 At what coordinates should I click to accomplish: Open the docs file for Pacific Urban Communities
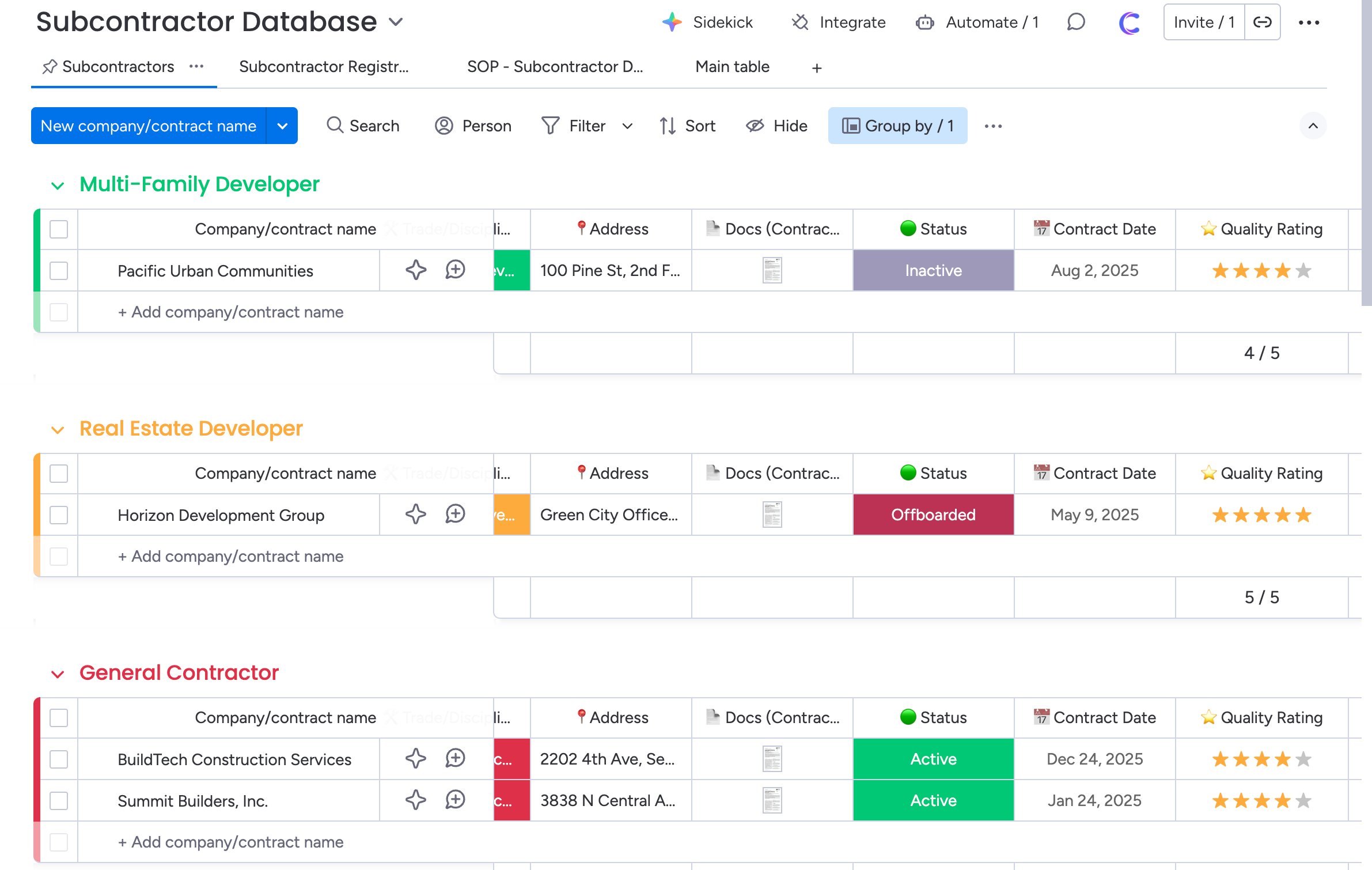772,270
